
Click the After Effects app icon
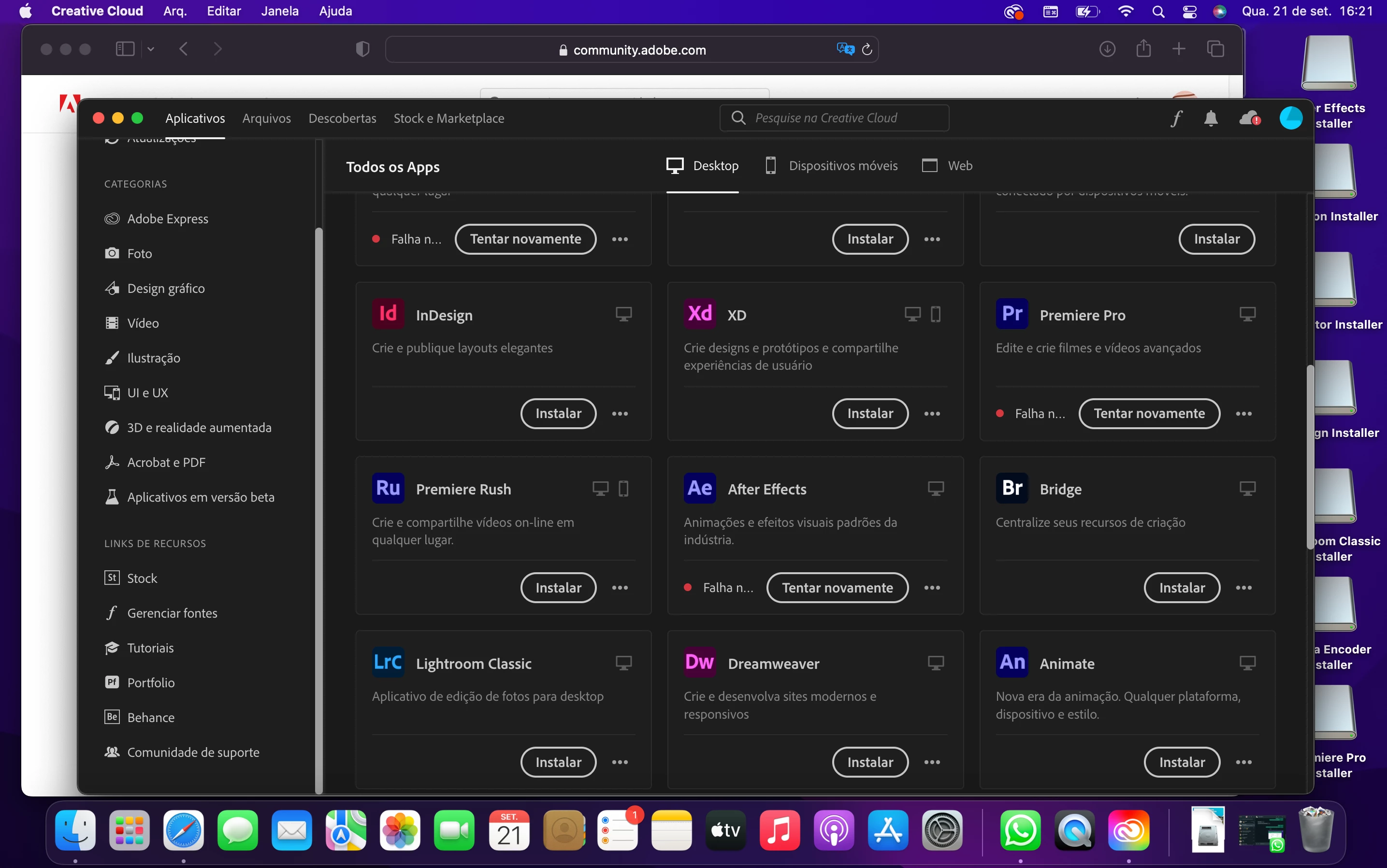click(x=699, y=489)
